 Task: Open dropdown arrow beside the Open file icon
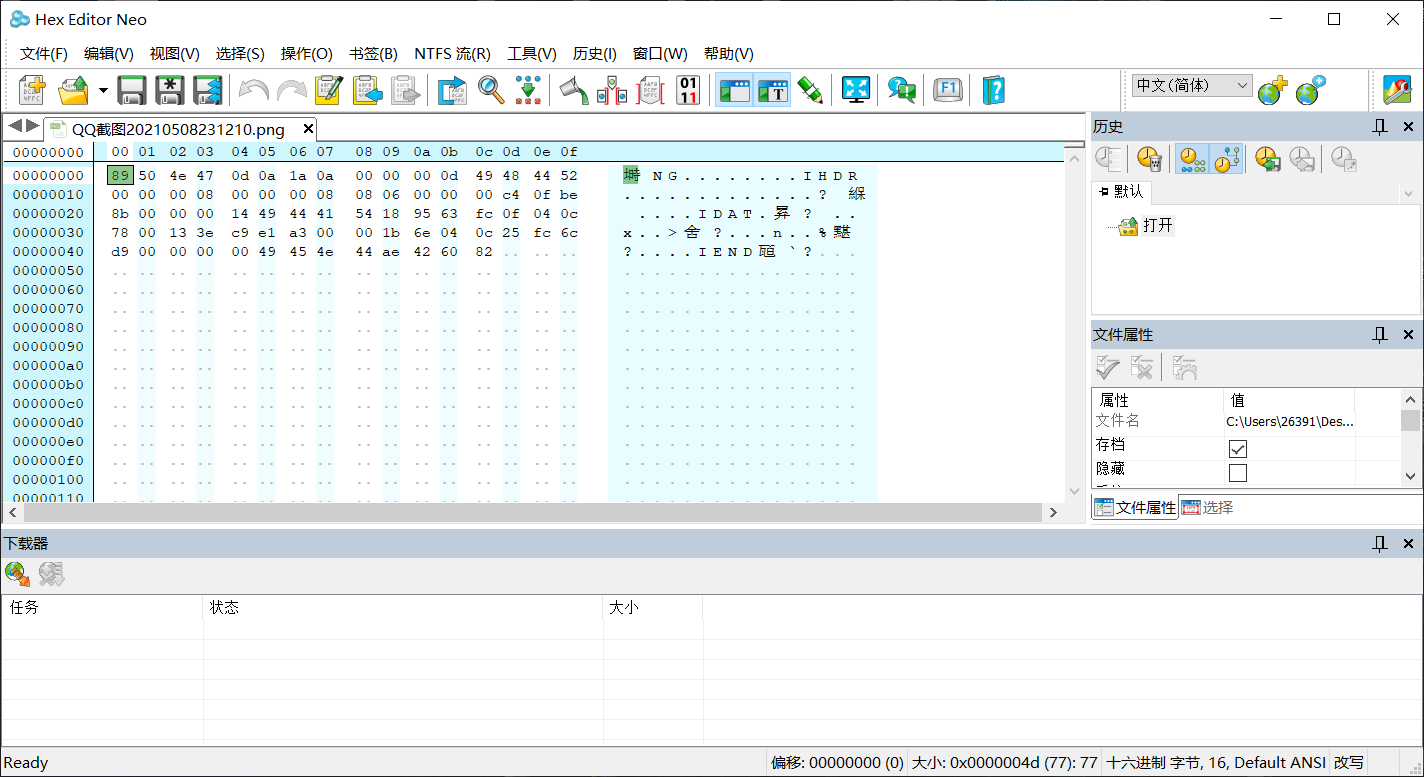[x=103, y=91]
